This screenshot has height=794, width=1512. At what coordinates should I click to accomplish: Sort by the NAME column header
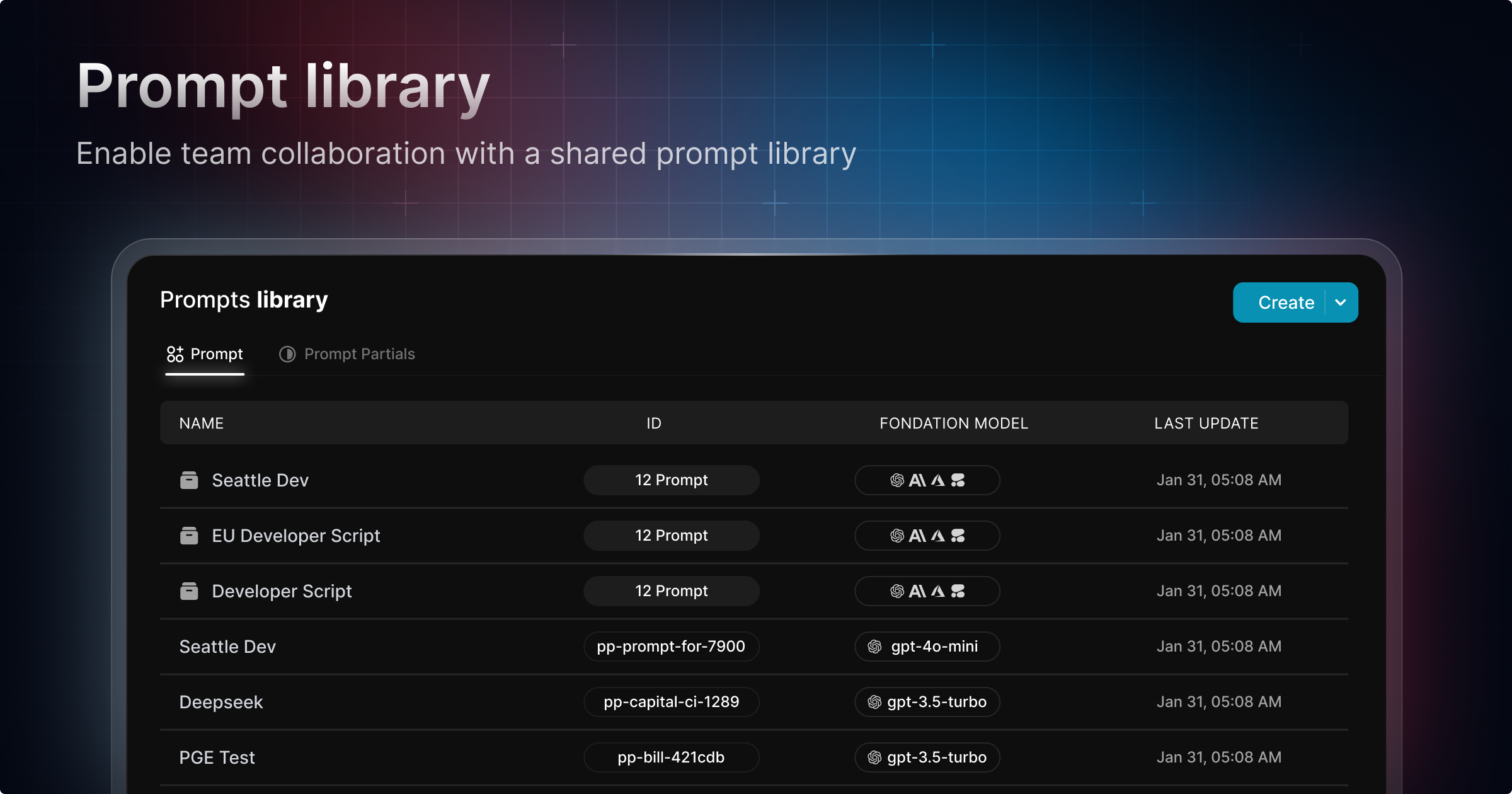[x=202, y=423]
